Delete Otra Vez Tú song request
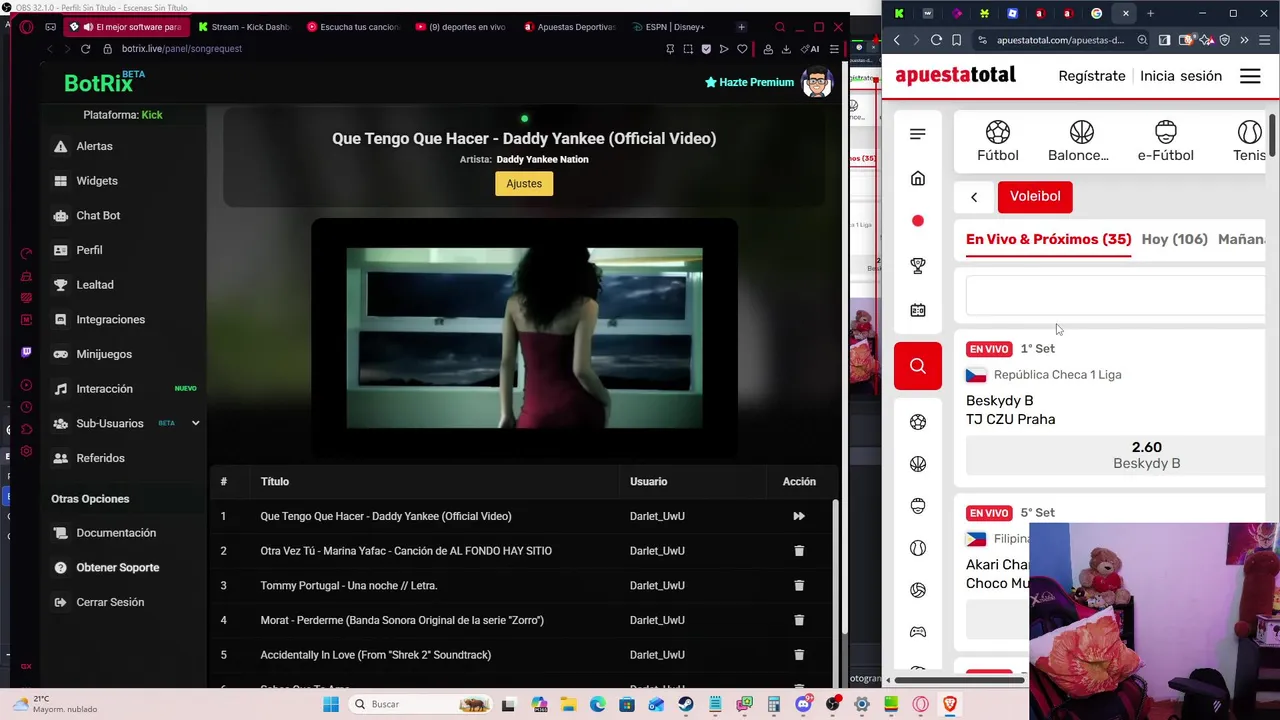This screenshot has width=1280, height=720. [x=799, y=551]
